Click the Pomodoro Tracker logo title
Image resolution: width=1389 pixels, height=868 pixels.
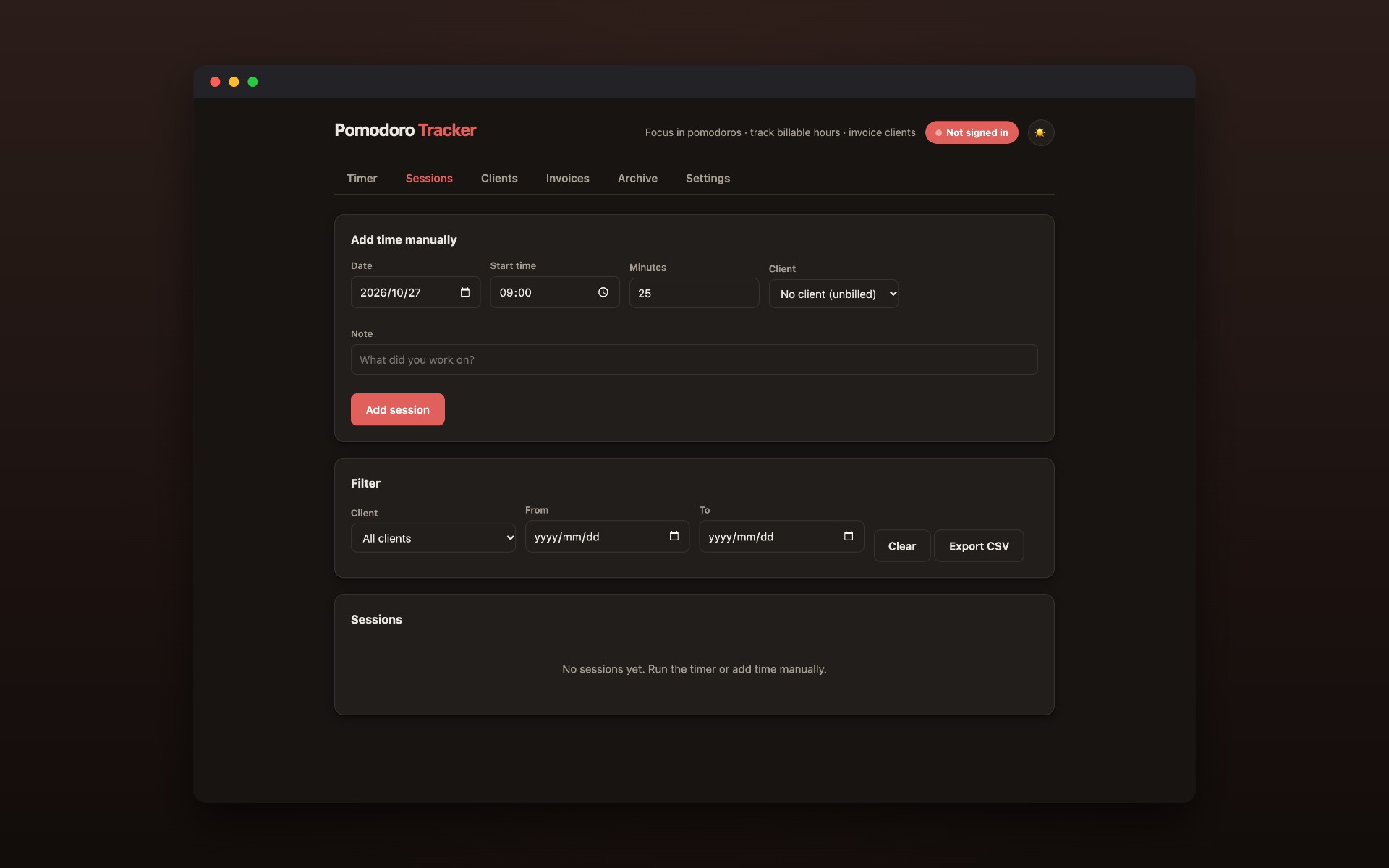click(405, 130)
